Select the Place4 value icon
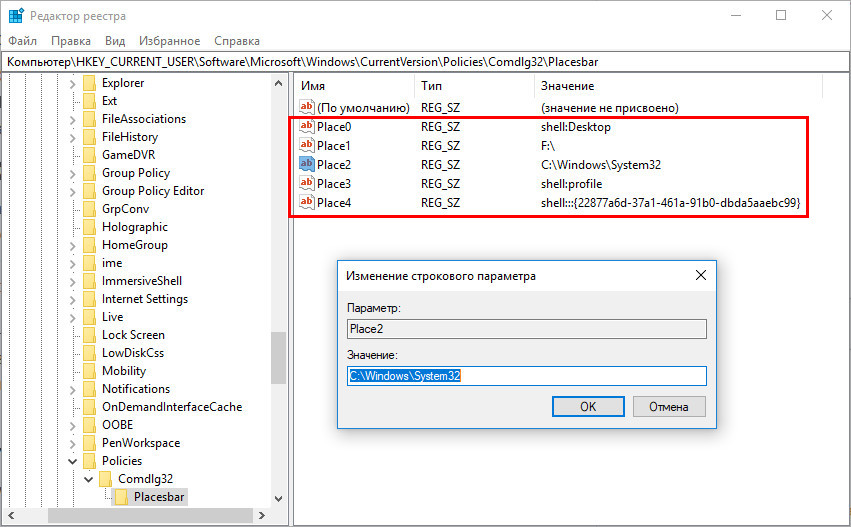 [x=307, y=202]
